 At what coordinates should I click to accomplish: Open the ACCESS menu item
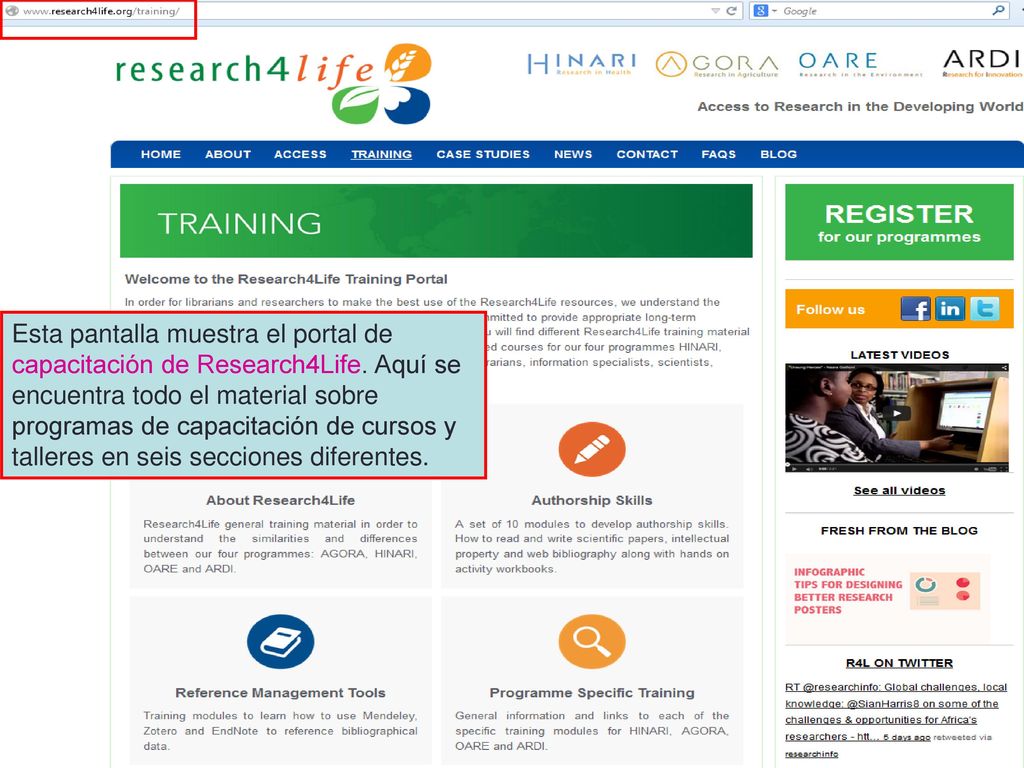300,154
